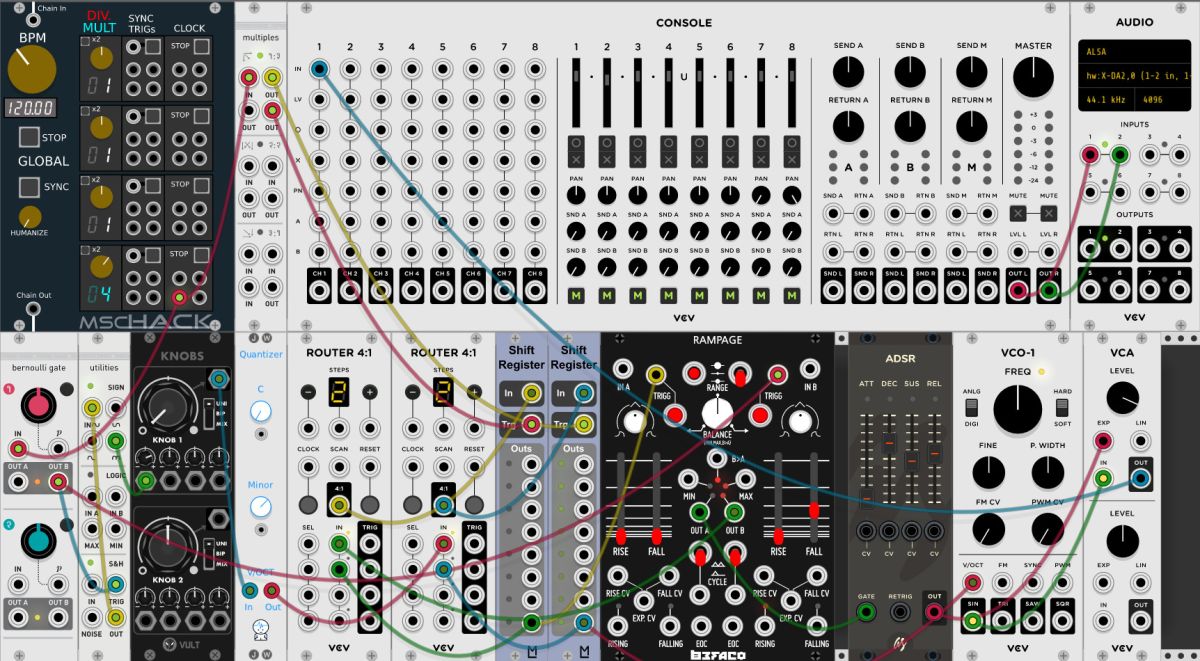Click the VCO-1 SIN output jack
The image size is (1200, 661).
coord(973,620)
